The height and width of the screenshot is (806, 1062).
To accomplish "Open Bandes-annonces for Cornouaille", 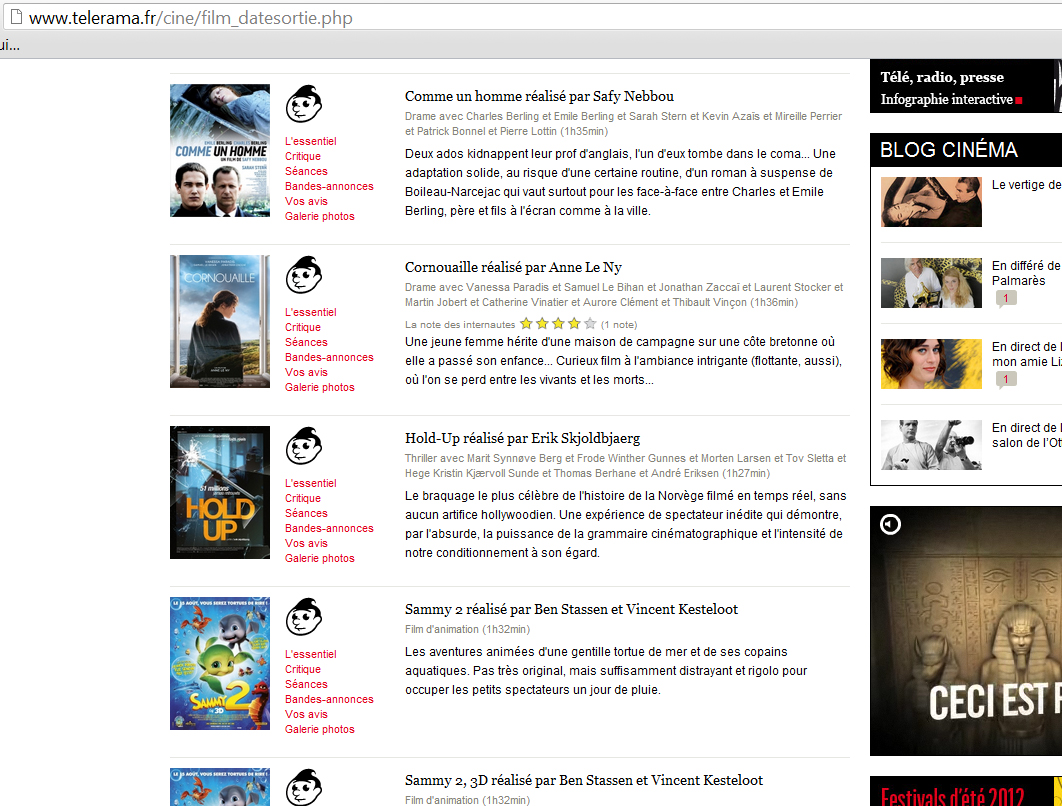I will tap(329, 357).
